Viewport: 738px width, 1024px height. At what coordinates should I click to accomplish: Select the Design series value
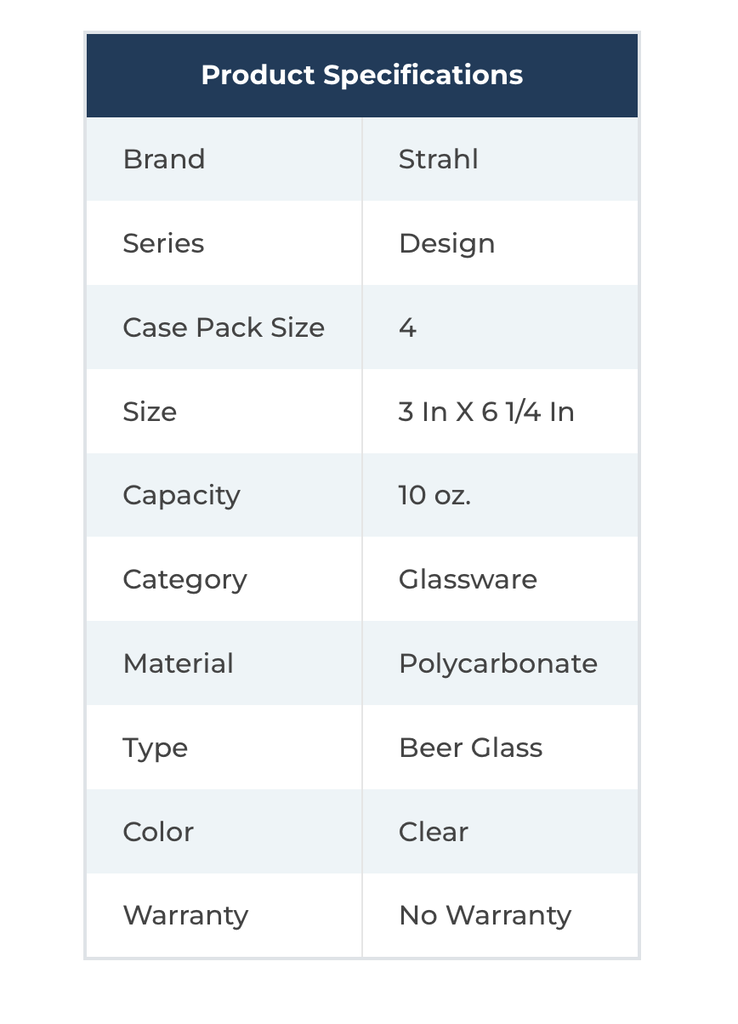pyautogui.click(x=446, y=243)
